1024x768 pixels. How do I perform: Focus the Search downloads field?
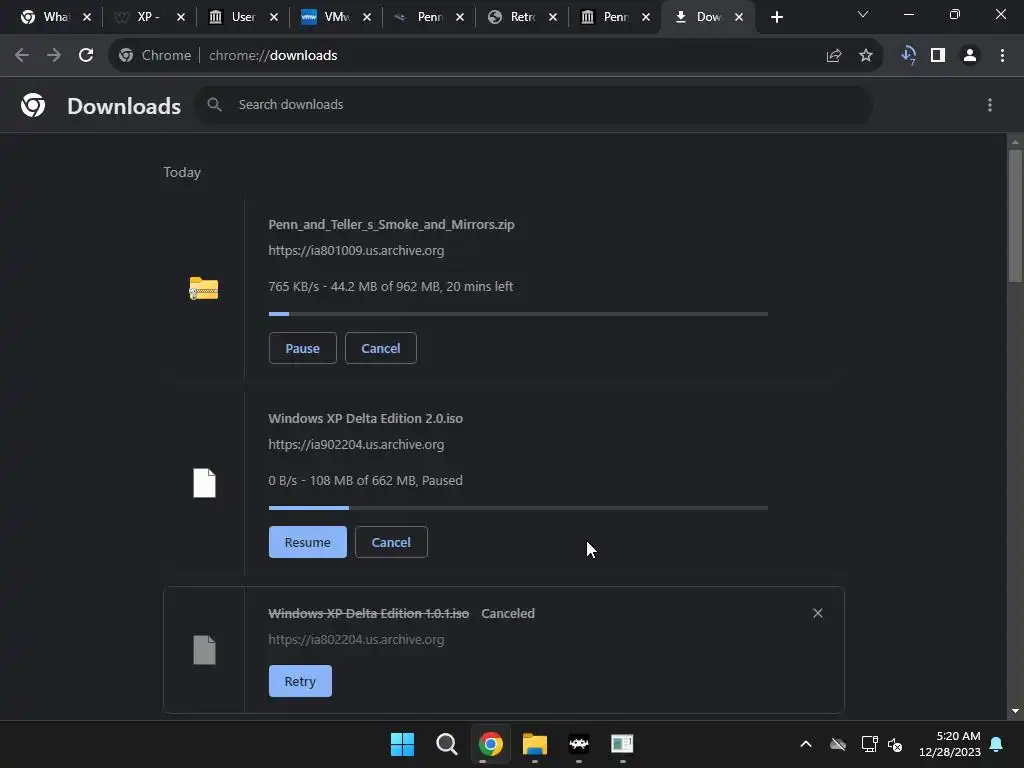coord(534,104)
